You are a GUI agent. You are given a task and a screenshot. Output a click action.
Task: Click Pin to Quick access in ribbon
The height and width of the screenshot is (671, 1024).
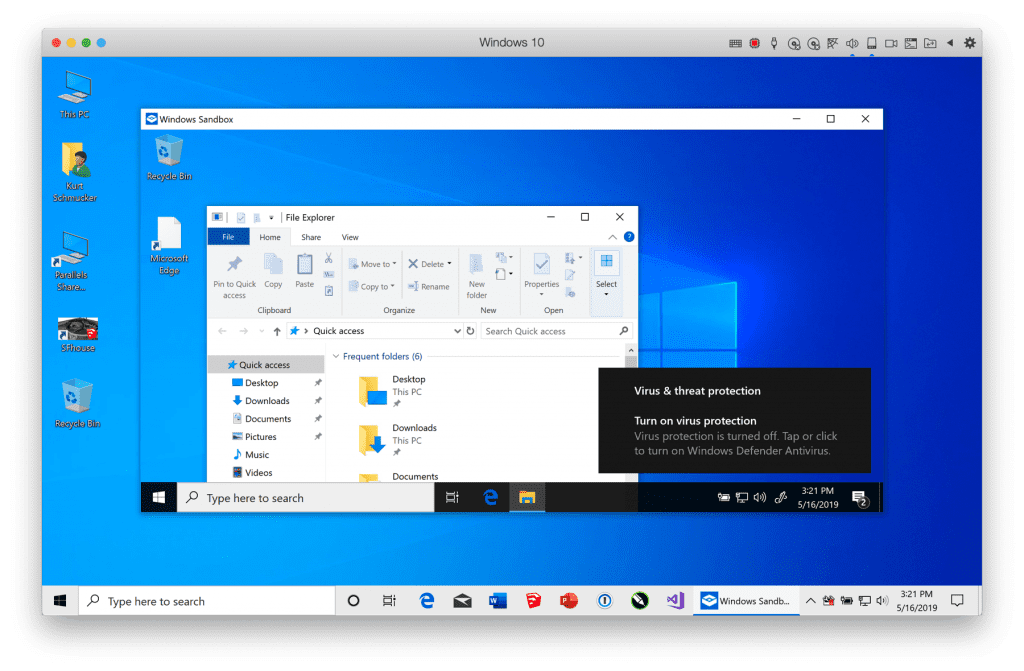(234, 277)
